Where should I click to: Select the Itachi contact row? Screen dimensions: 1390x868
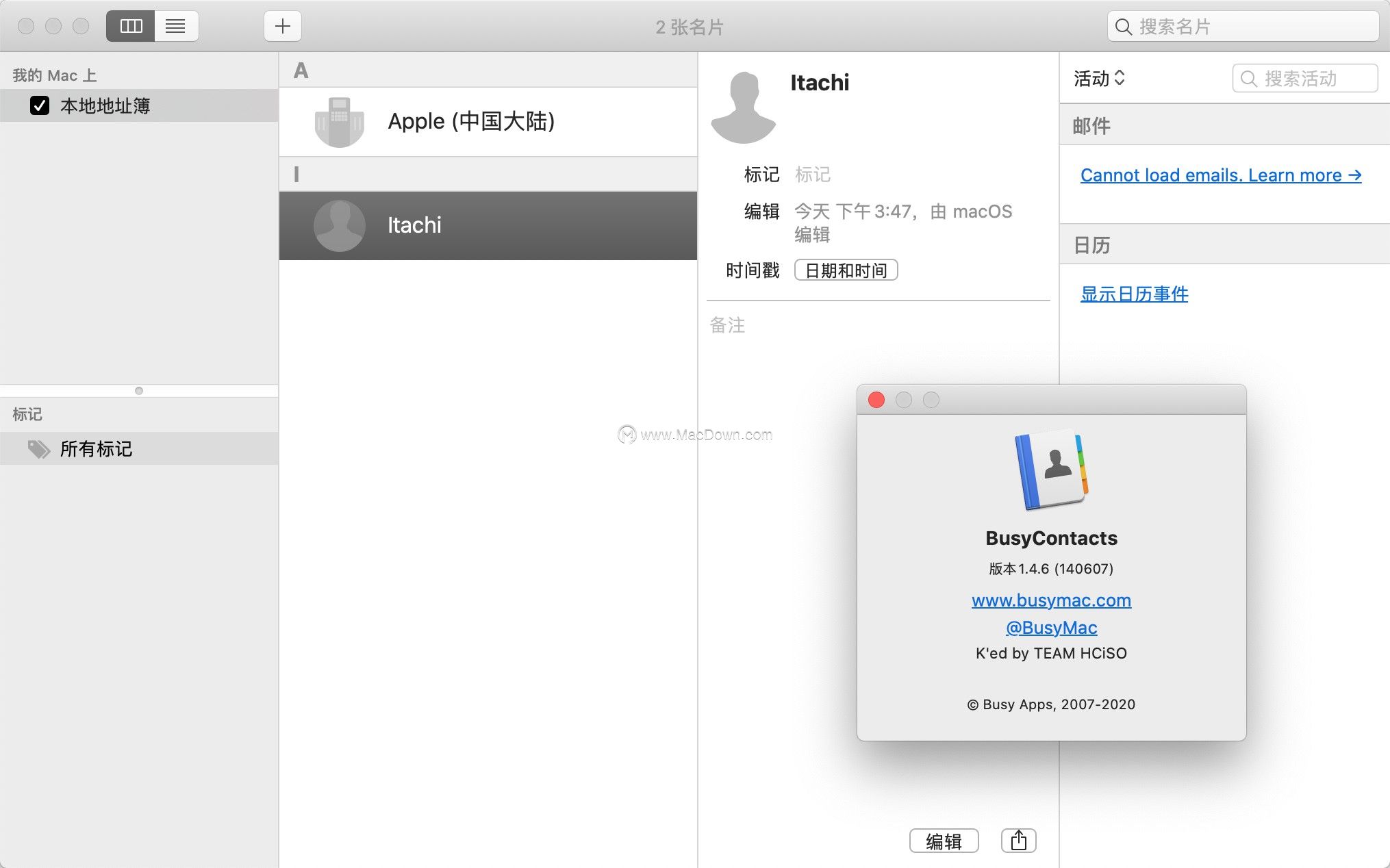point(488,225)
